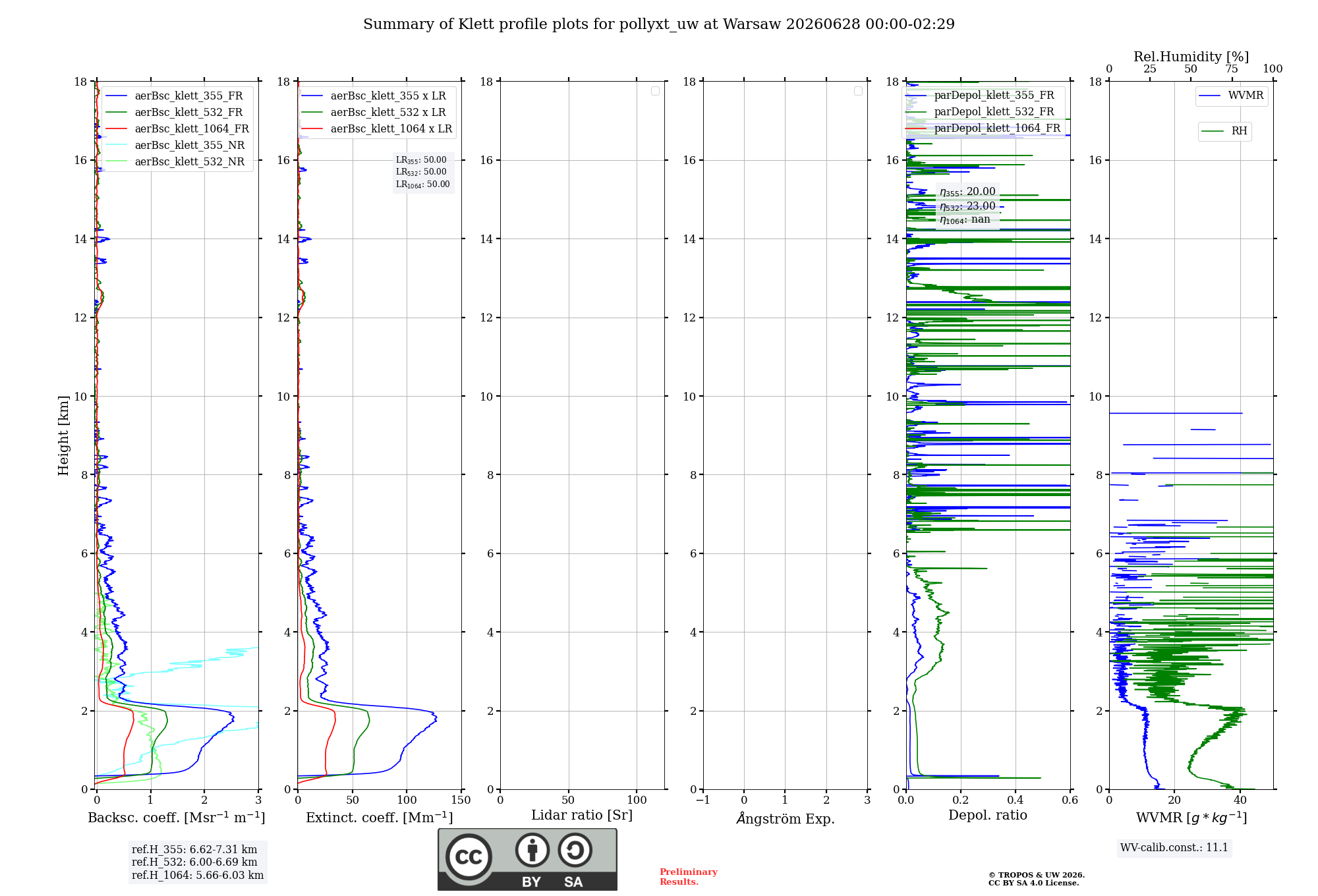Click parDepol_klett_1064_FR legend entry
The width and height of the screenshot is (1318, 896).
983,128
